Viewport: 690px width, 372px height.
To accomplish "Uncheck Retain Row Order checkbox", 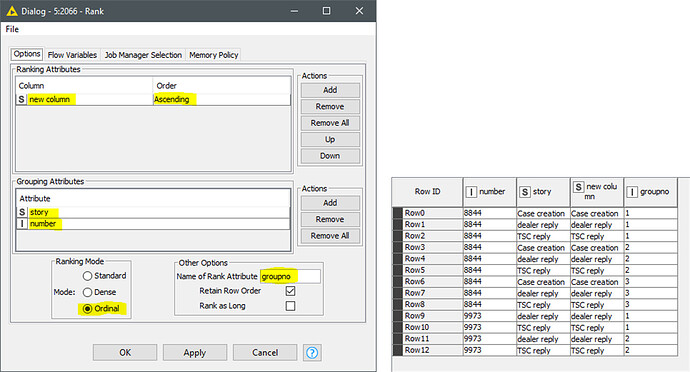I will (290, 291).
